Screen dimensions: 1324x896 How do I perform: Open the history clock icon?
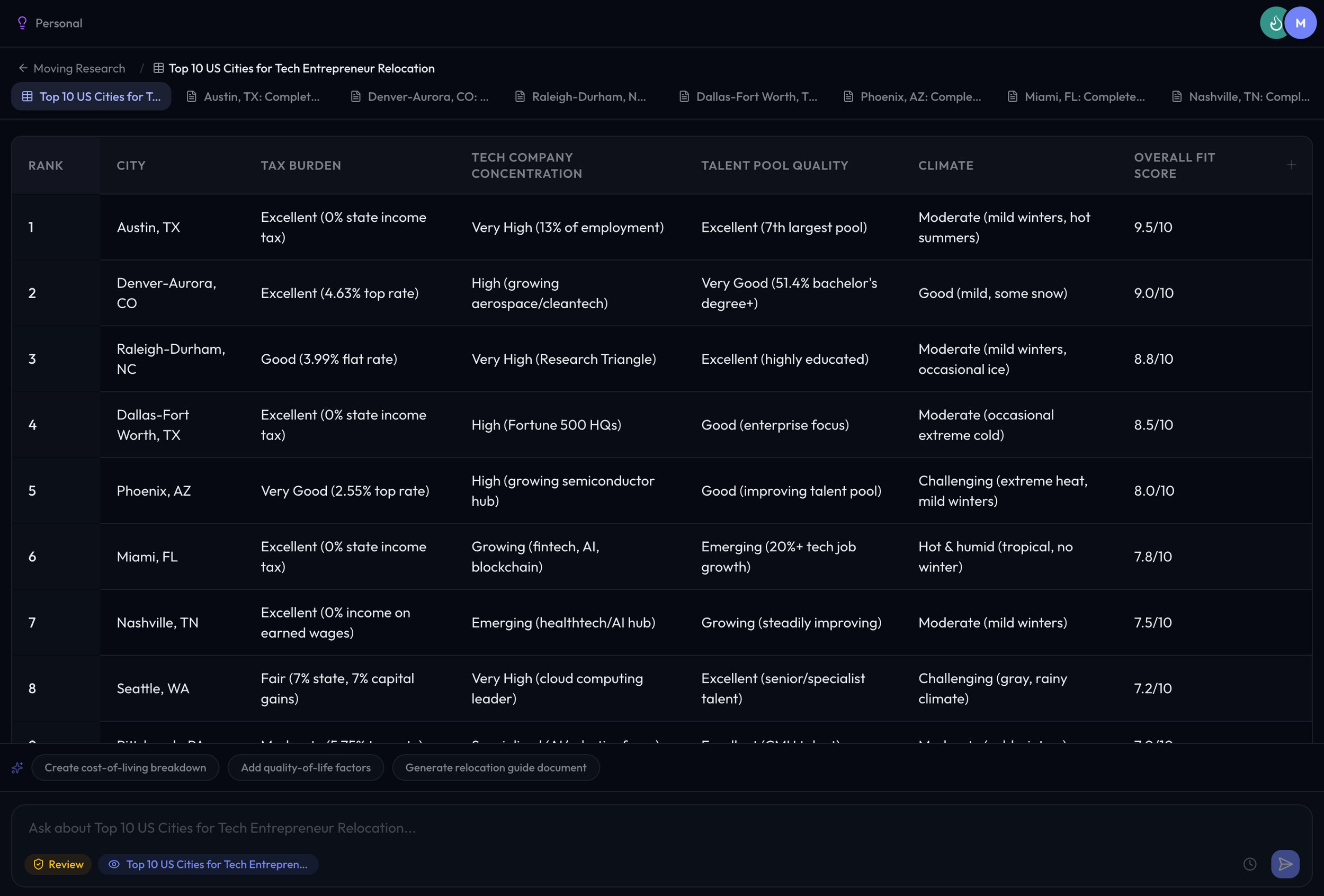pos(1249,864)
